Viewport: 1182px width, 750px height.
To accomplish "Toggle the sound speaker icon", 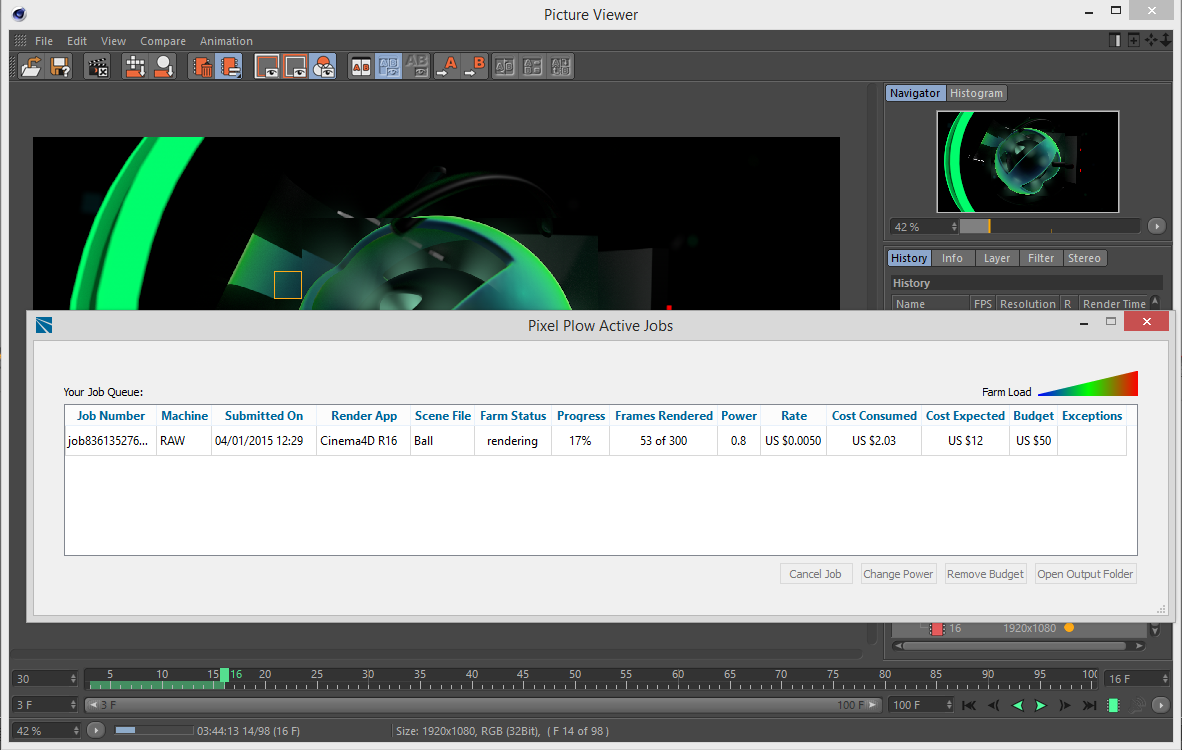I will (1138, 705).
